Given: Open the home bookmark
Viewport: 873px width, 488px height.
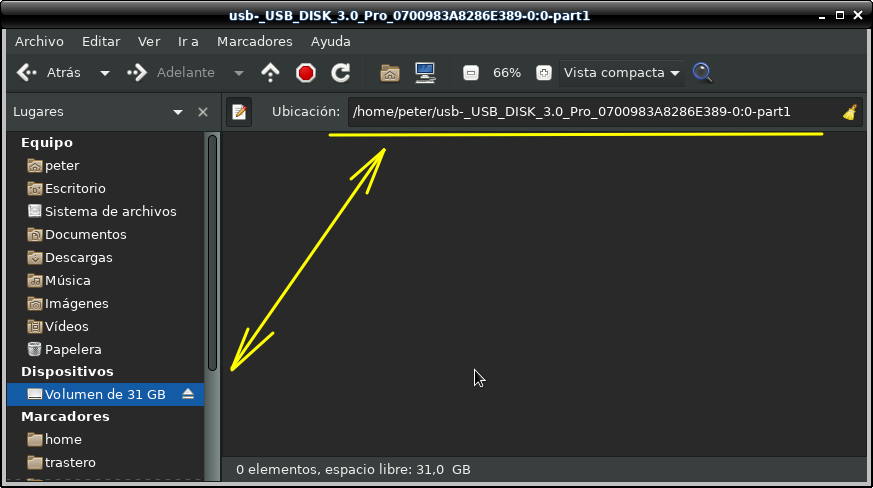Looking at the screenshot, I should point(106,440).
